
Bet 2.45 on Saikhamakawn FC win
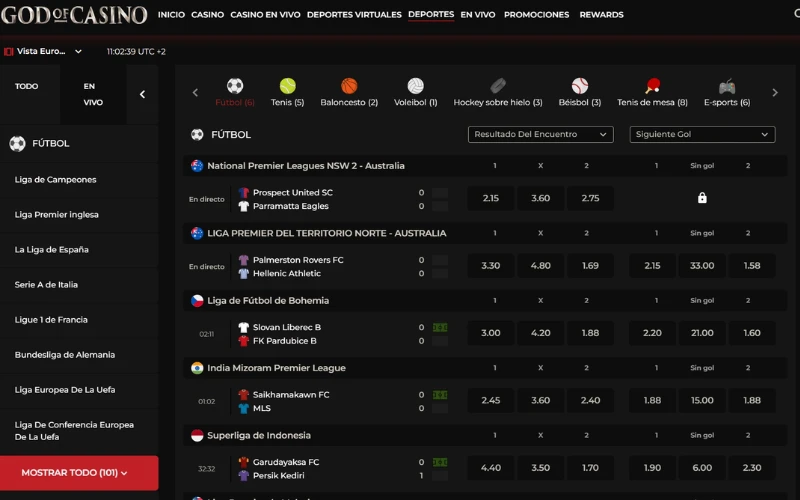[x=490, y=400]
